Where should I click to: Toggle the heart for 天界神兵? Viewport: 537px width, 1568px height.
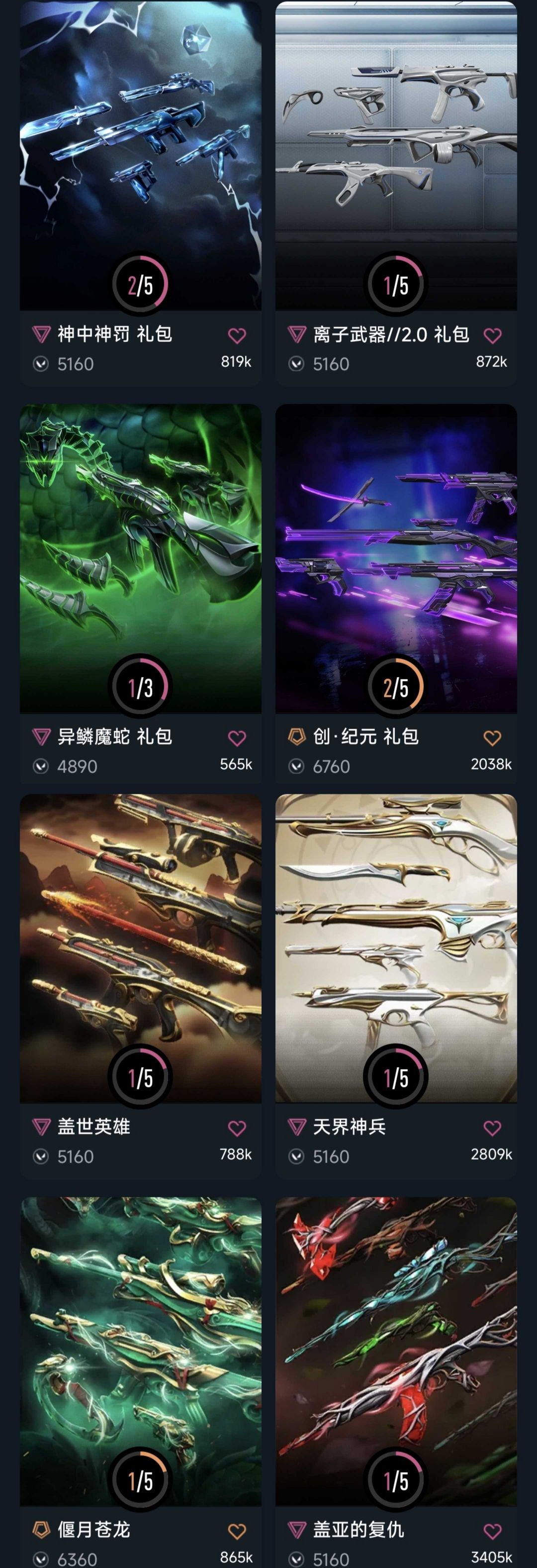point(492,1128)
